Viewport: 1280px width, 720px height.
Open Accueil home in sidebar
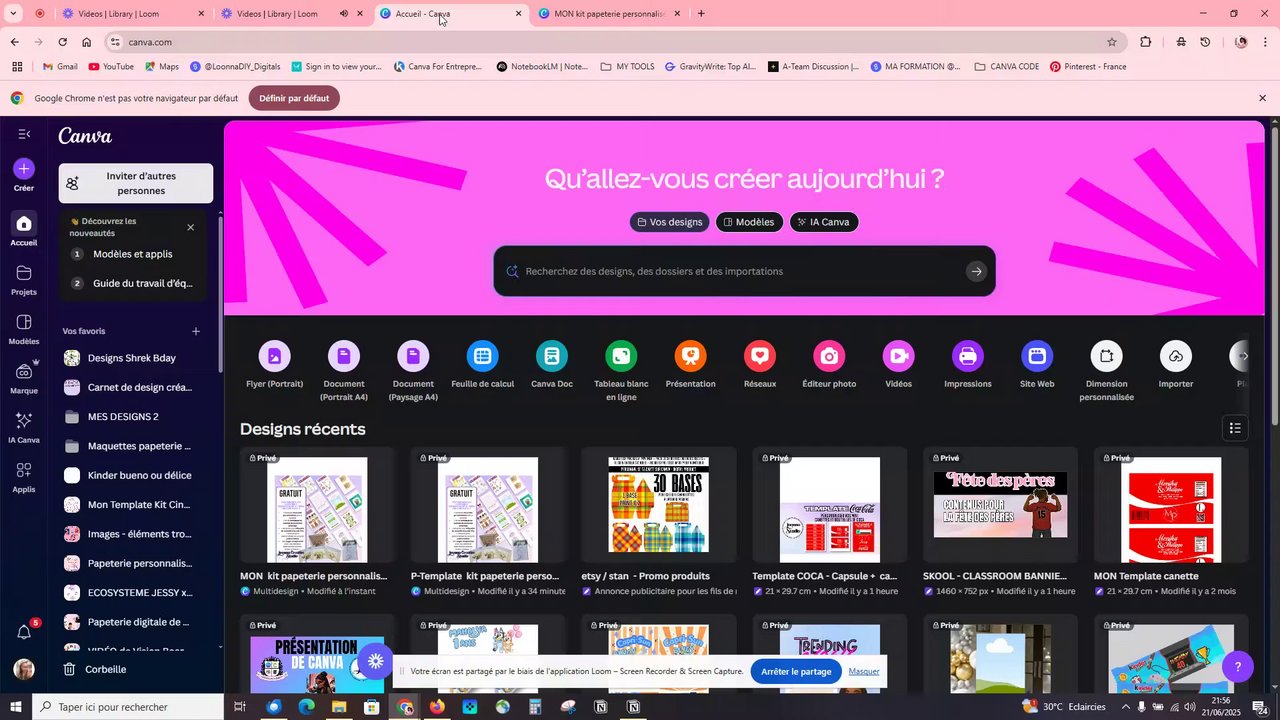[x=24, y=229]
